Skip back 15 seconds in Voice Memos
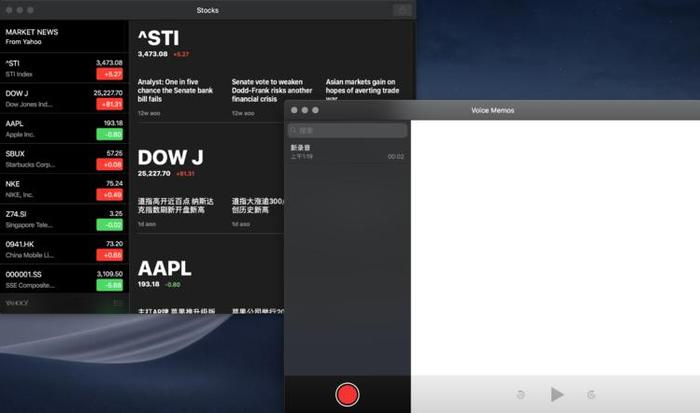 click(521, 395)
